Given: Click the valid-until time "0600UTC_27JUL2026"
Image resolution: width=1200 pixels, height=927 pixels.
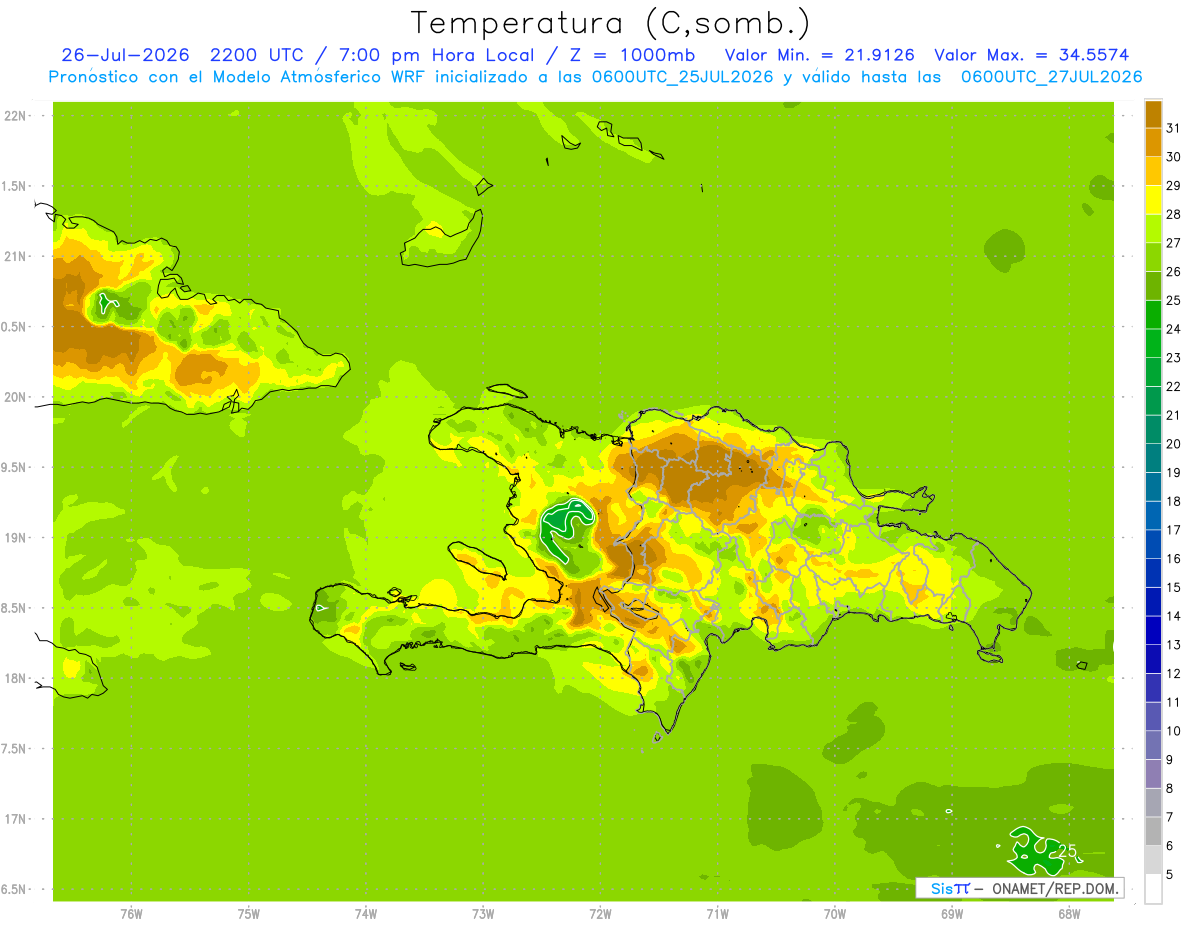Looking at the screenshot, I should point(1052,77).
